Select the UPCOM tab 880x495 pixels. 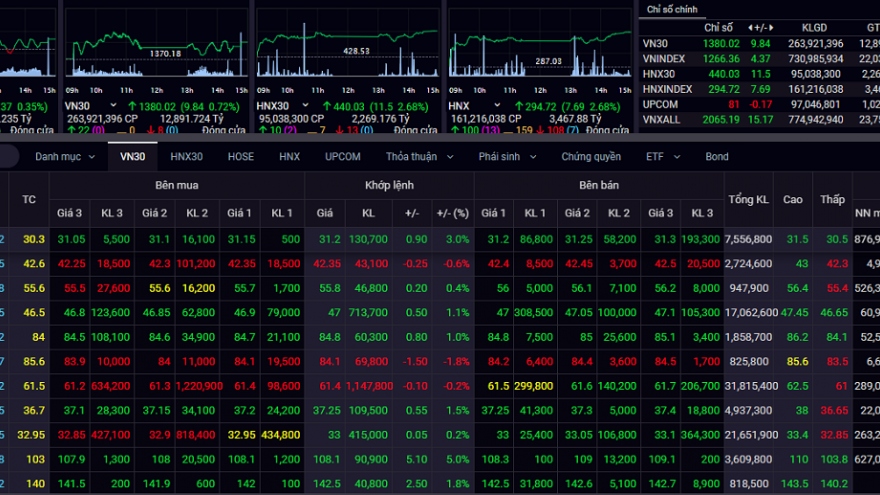tap(342, 157)
